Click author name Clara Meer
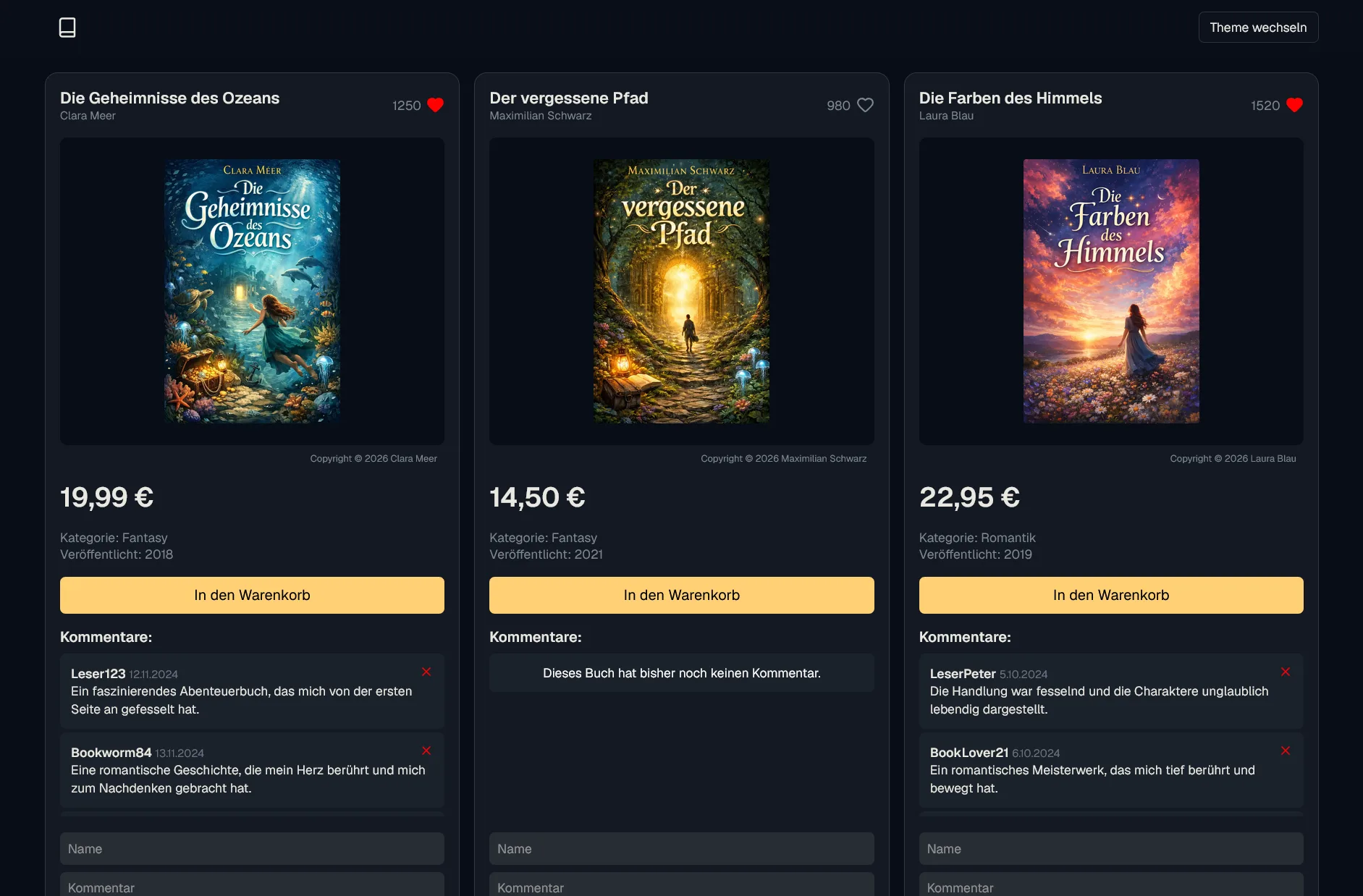Image resolution: width=1363 pixels, height=896 pixels. coord(88,116)
